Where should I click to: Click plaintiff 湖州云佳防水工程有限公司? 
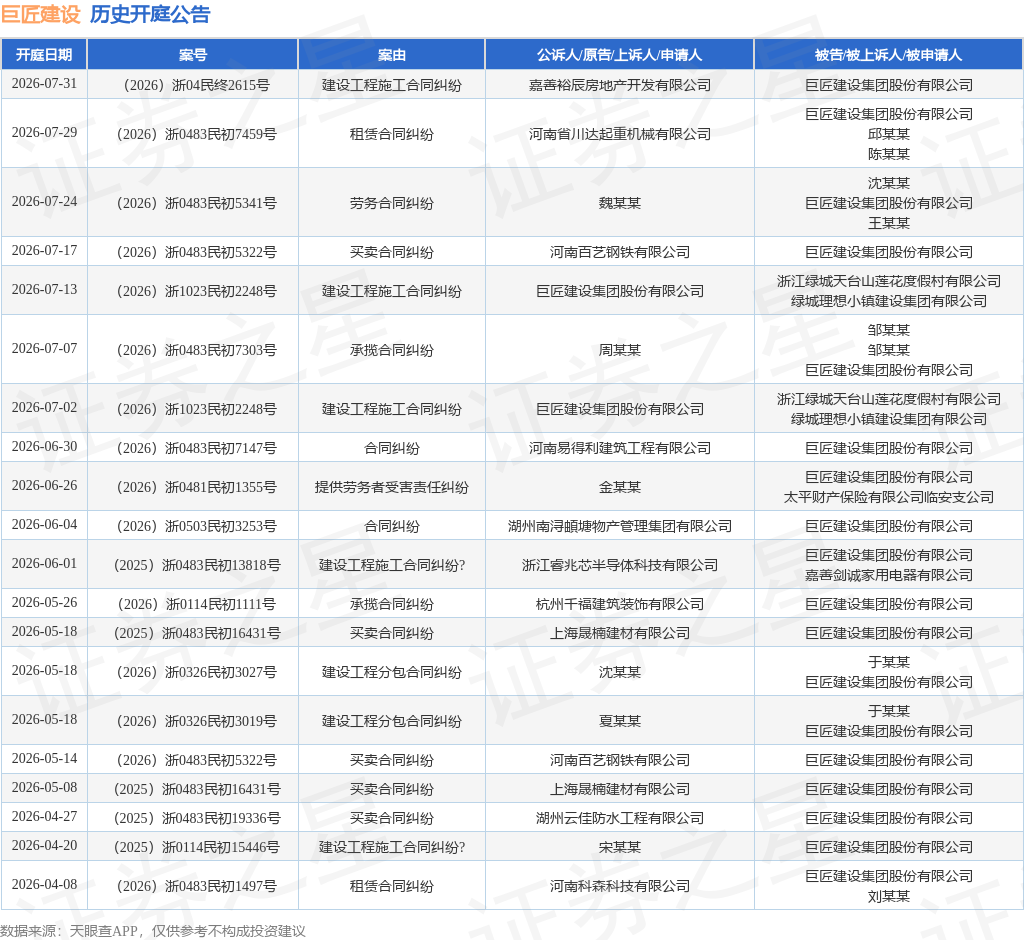point(620,818)
